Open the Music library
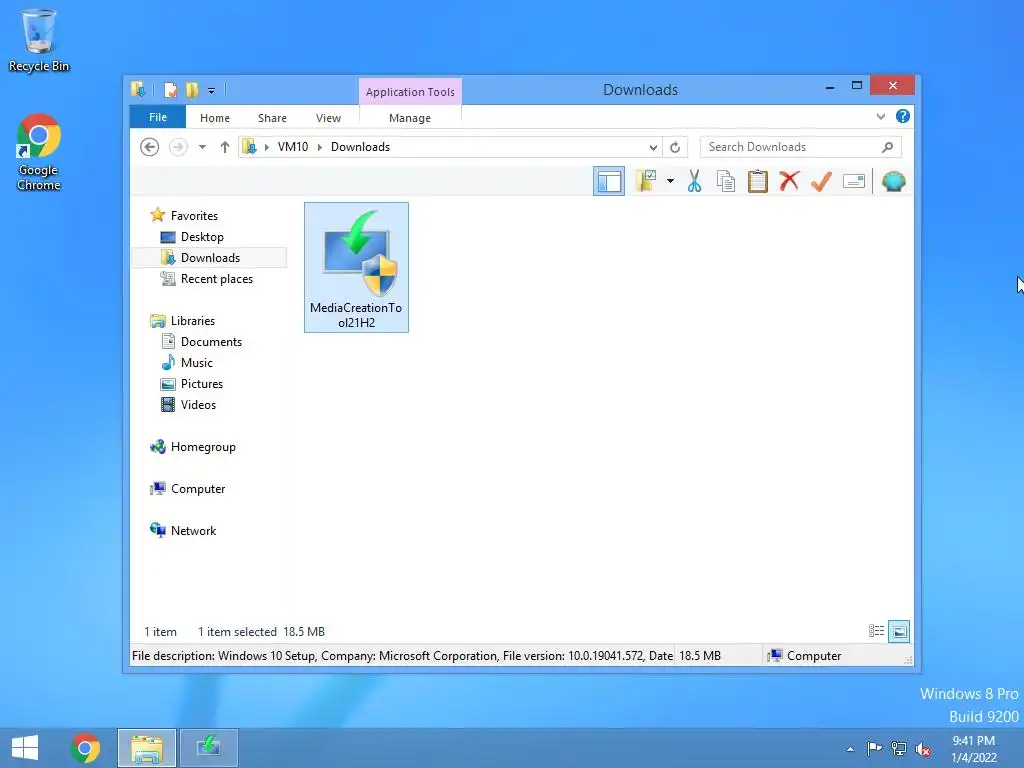The image size is (1024, 768). click(x=197, y=362)
